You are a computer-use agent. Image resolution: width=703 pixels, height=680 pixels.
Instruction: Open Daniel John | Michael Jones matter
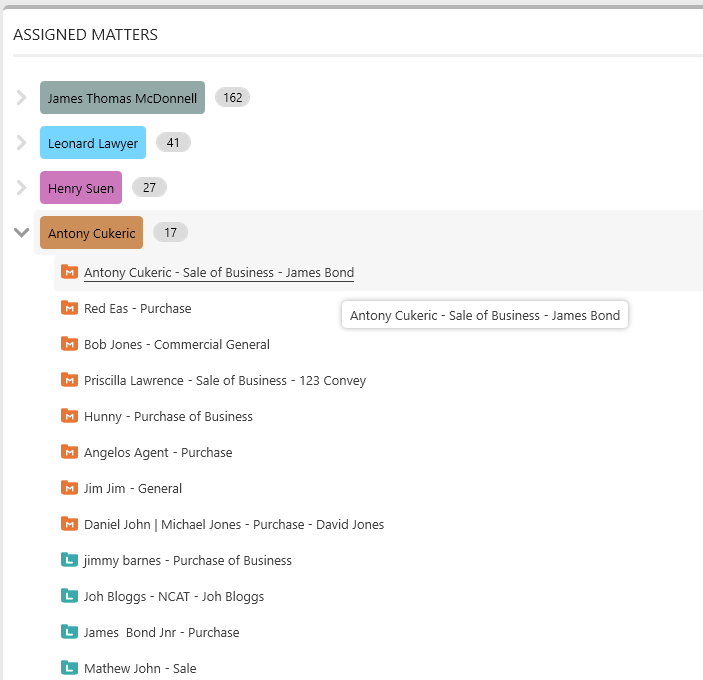(x=234, y=524)
